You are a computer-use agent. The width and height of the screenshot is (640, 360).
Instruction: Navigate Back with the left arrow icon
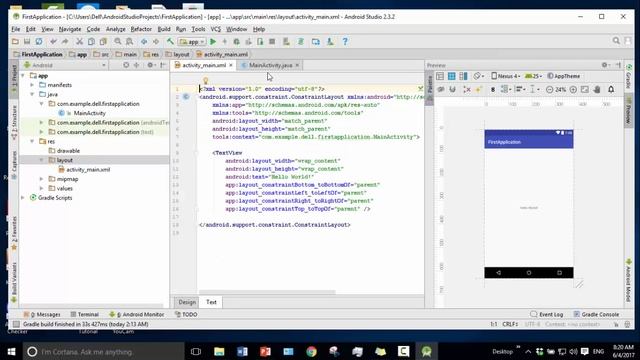(x=144, y=42)
